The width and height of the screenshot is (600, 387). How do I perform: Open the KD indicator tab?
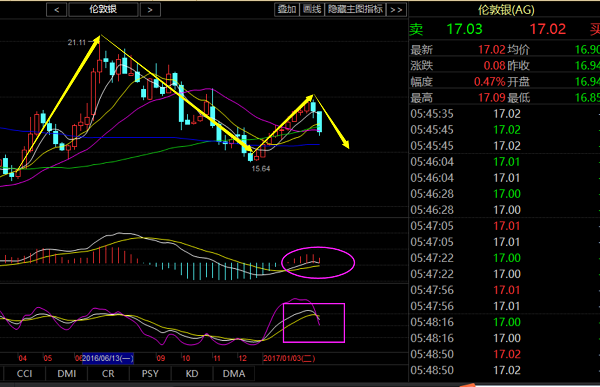(x=192, y=374)
